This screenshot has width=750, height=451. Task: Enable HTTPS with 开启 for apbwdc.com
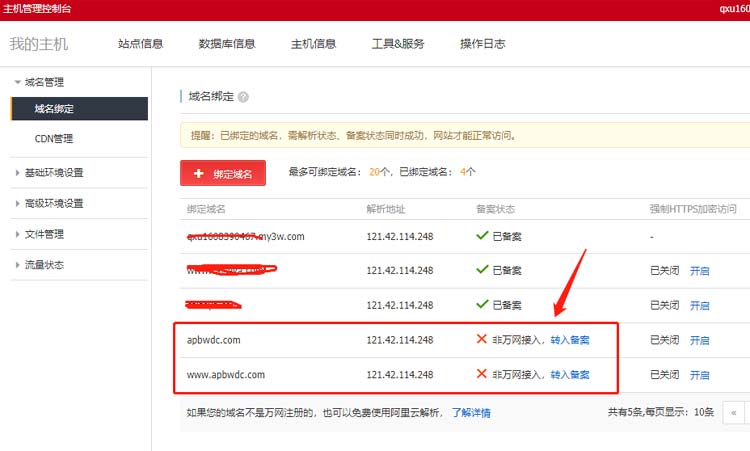pyautogui.click(x=699, y=340)
